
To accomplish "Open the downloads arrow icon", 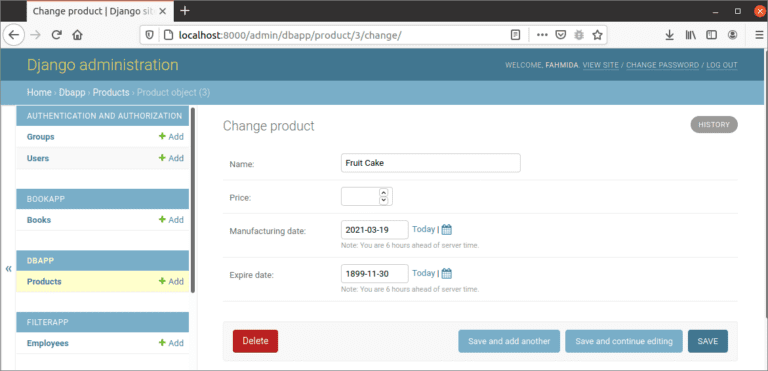I will tap(669, 35).
